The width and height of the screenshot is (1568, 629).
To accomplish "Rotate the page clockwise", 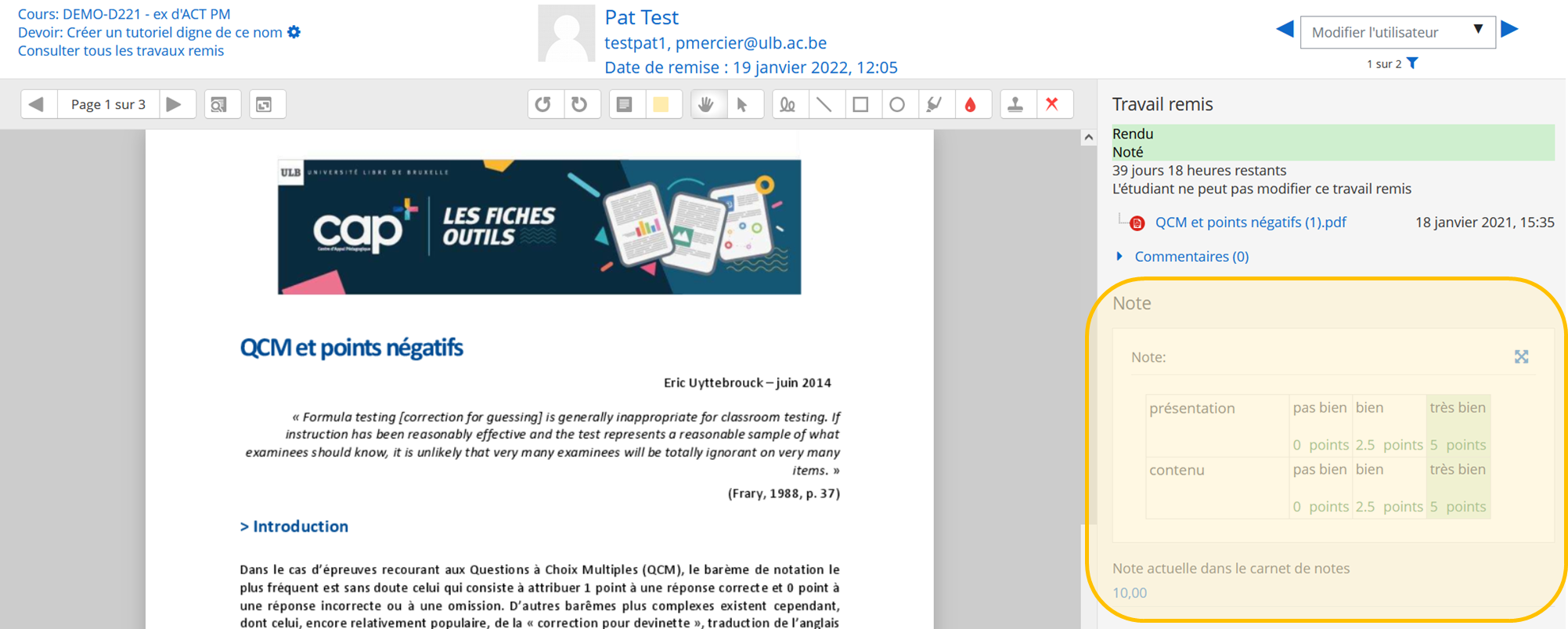I will coord(580,104).
